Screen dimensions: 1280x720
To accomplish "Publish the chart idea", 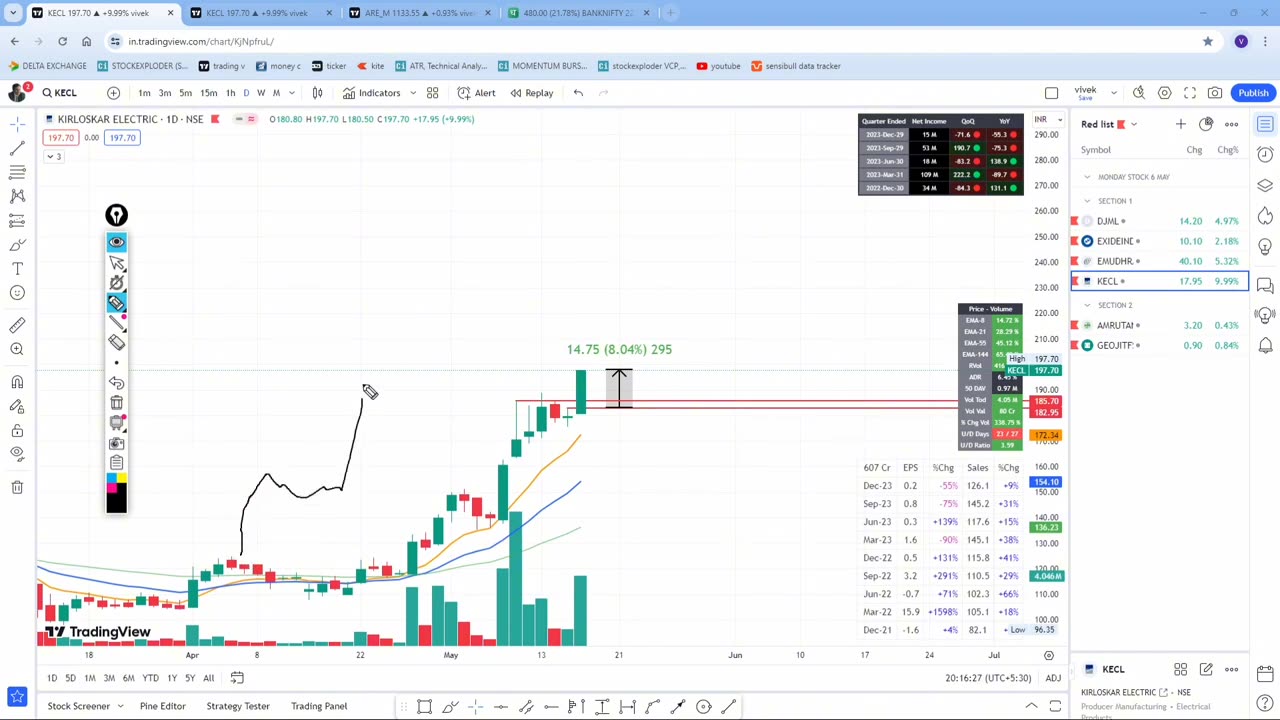I will click(1253, 93).
